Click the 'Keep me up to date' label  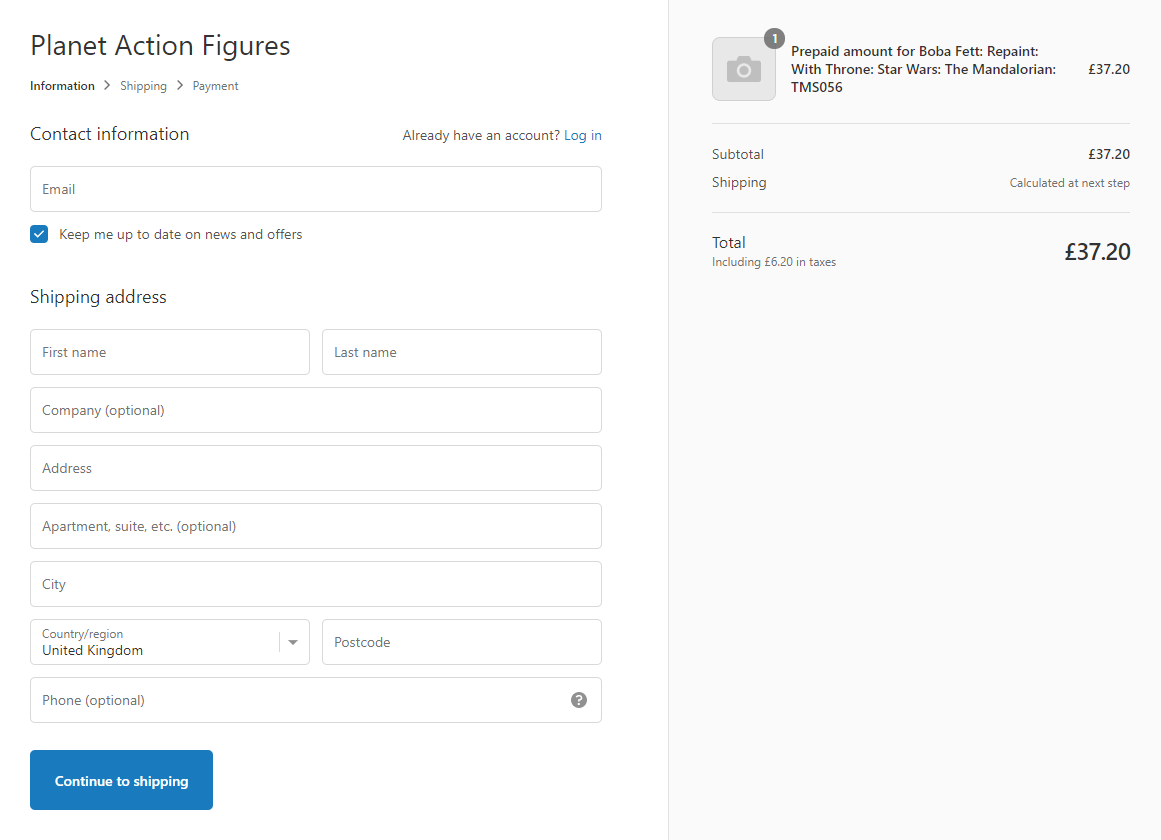(181, 234)
